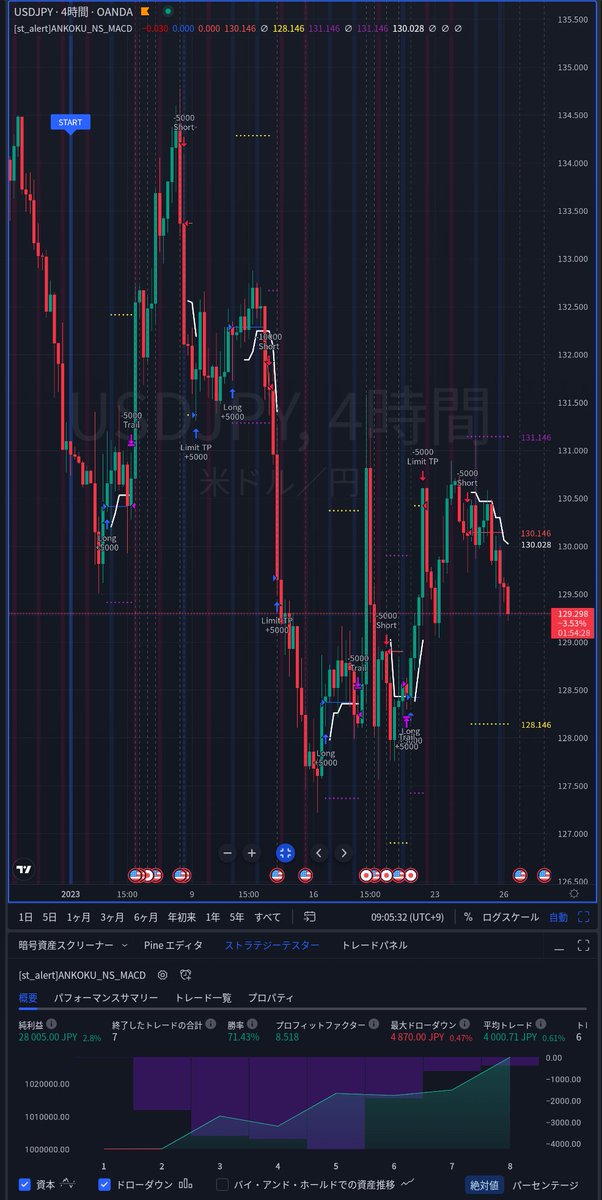Viewport: 602px width, 1200px height.
Task: Move chart left with the left arrow
Action: (x=319, y=853)
